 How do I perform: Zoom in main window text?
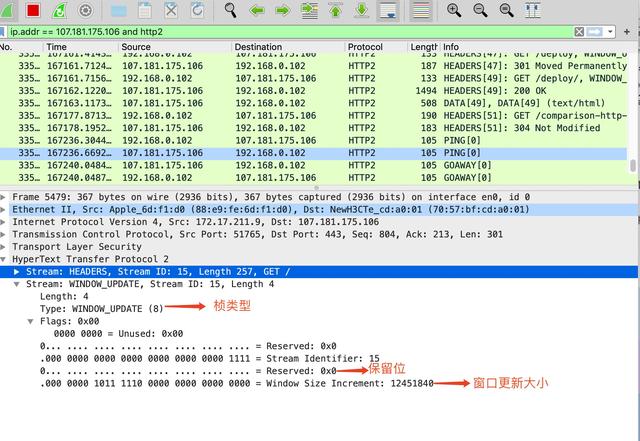pyautogui.click(x=454, y=10)
